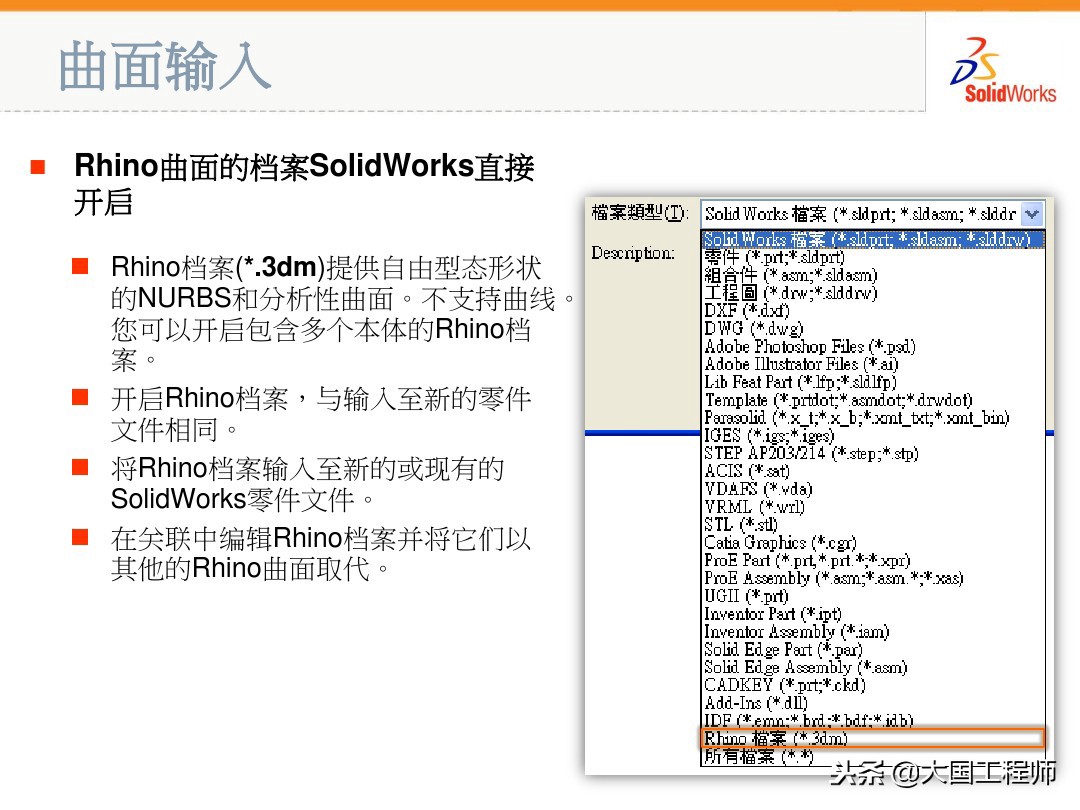Choose 'IGES (*.igs;*.iges)' entry

tap(873, 435)
